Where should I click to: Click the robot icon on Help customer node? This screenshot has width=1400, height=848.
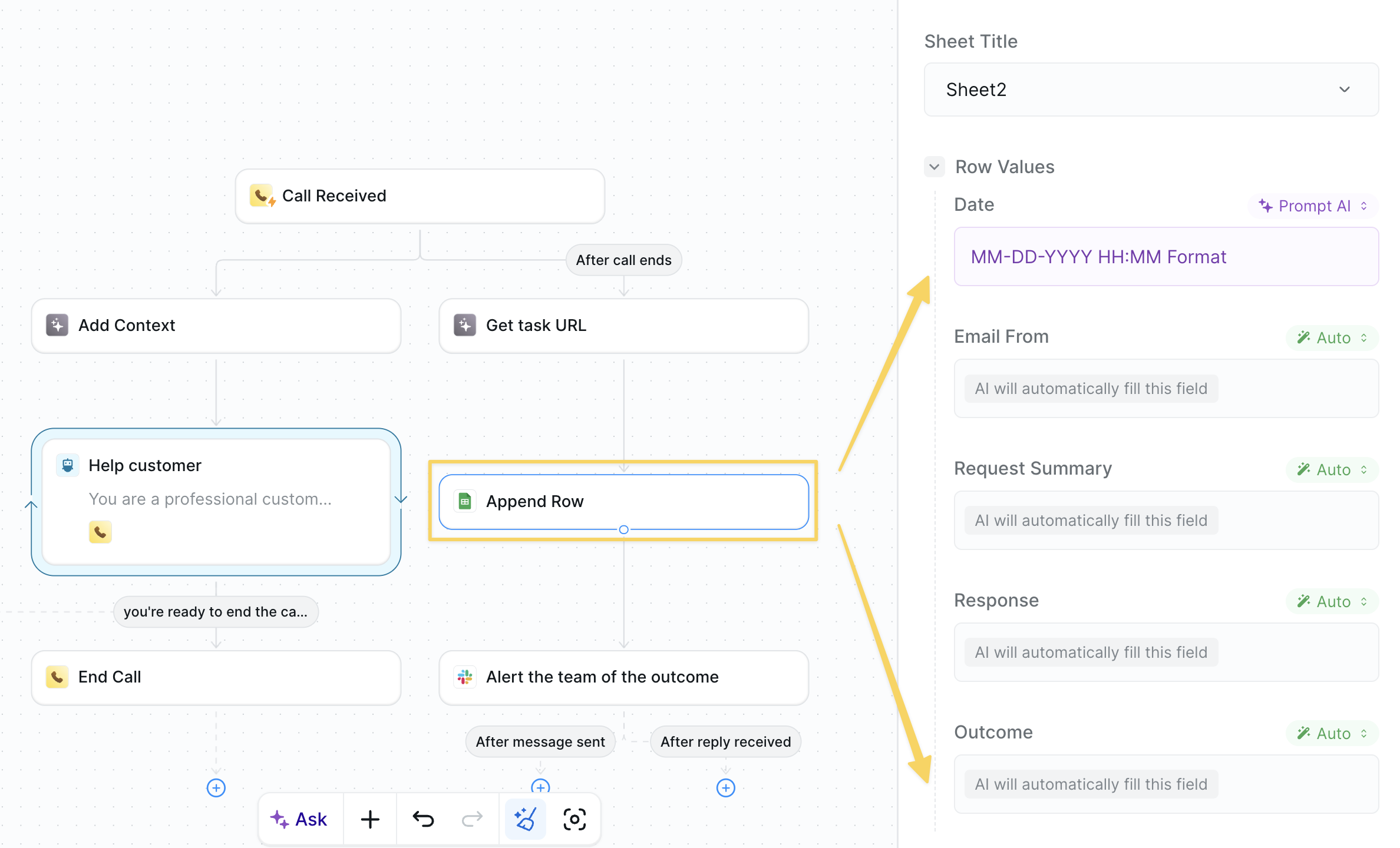point(68,465)
